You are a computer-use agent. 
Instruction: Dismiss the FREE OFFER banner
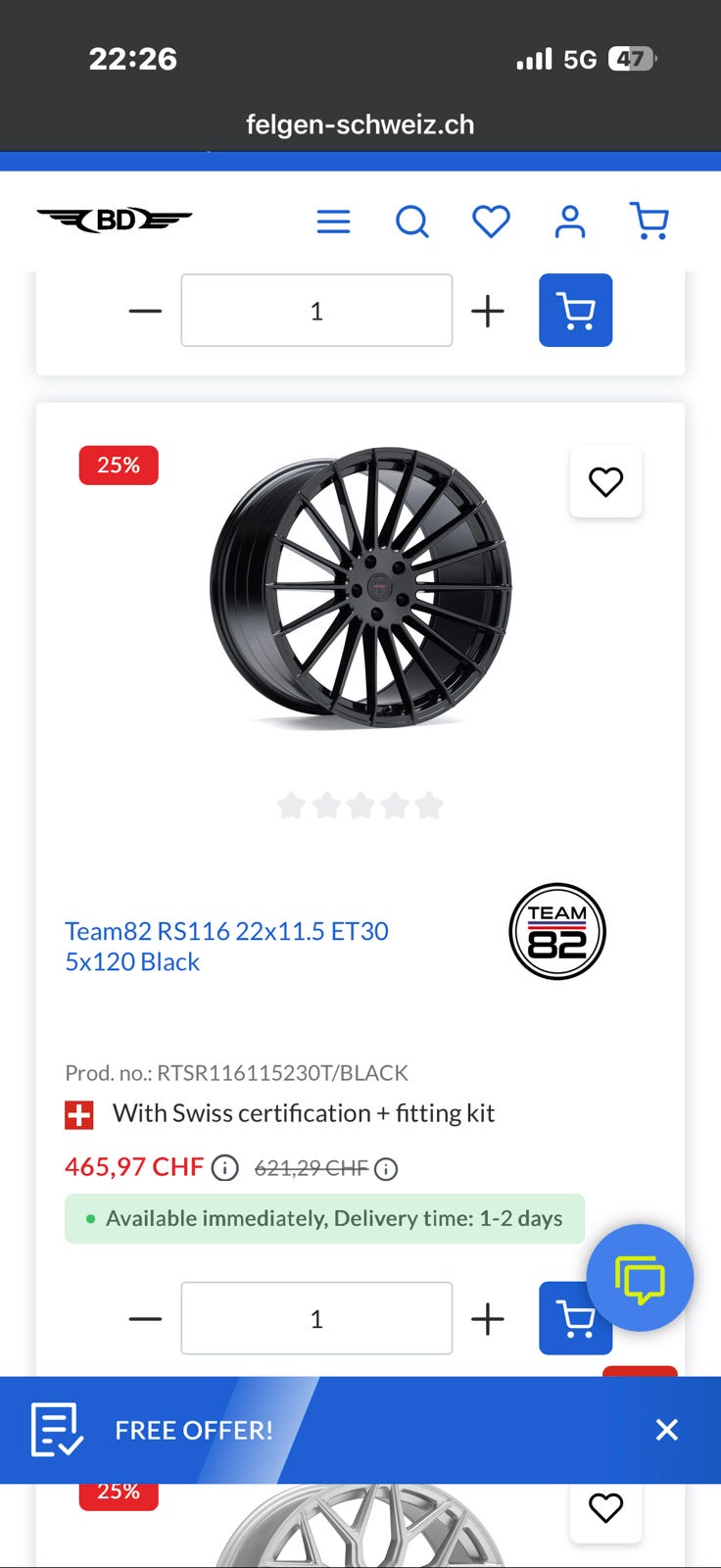(x=667, y=1430)
